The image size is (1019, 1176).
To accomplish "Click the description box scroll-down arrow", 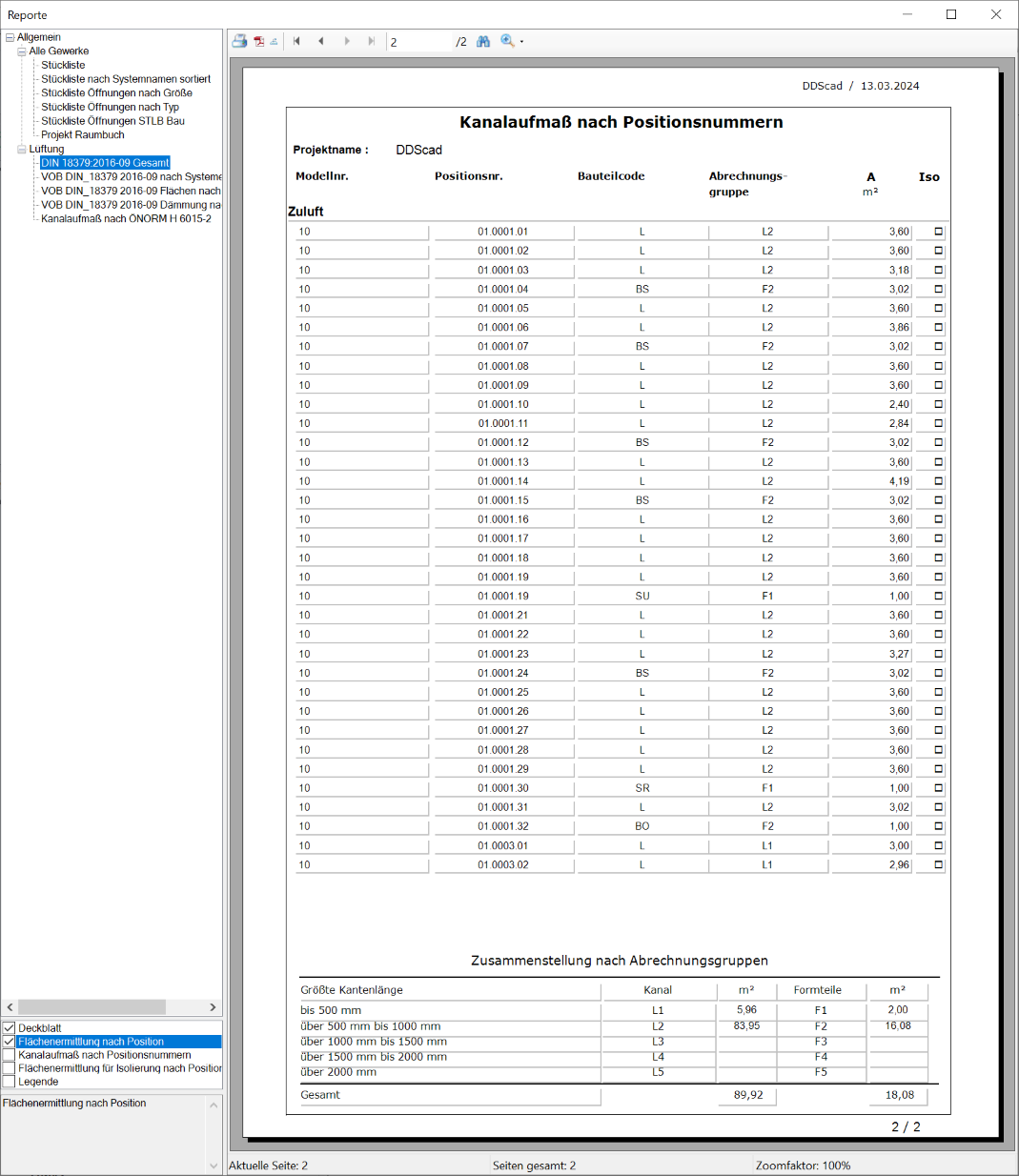I will pyautogui.click(x=214, y=1166).
